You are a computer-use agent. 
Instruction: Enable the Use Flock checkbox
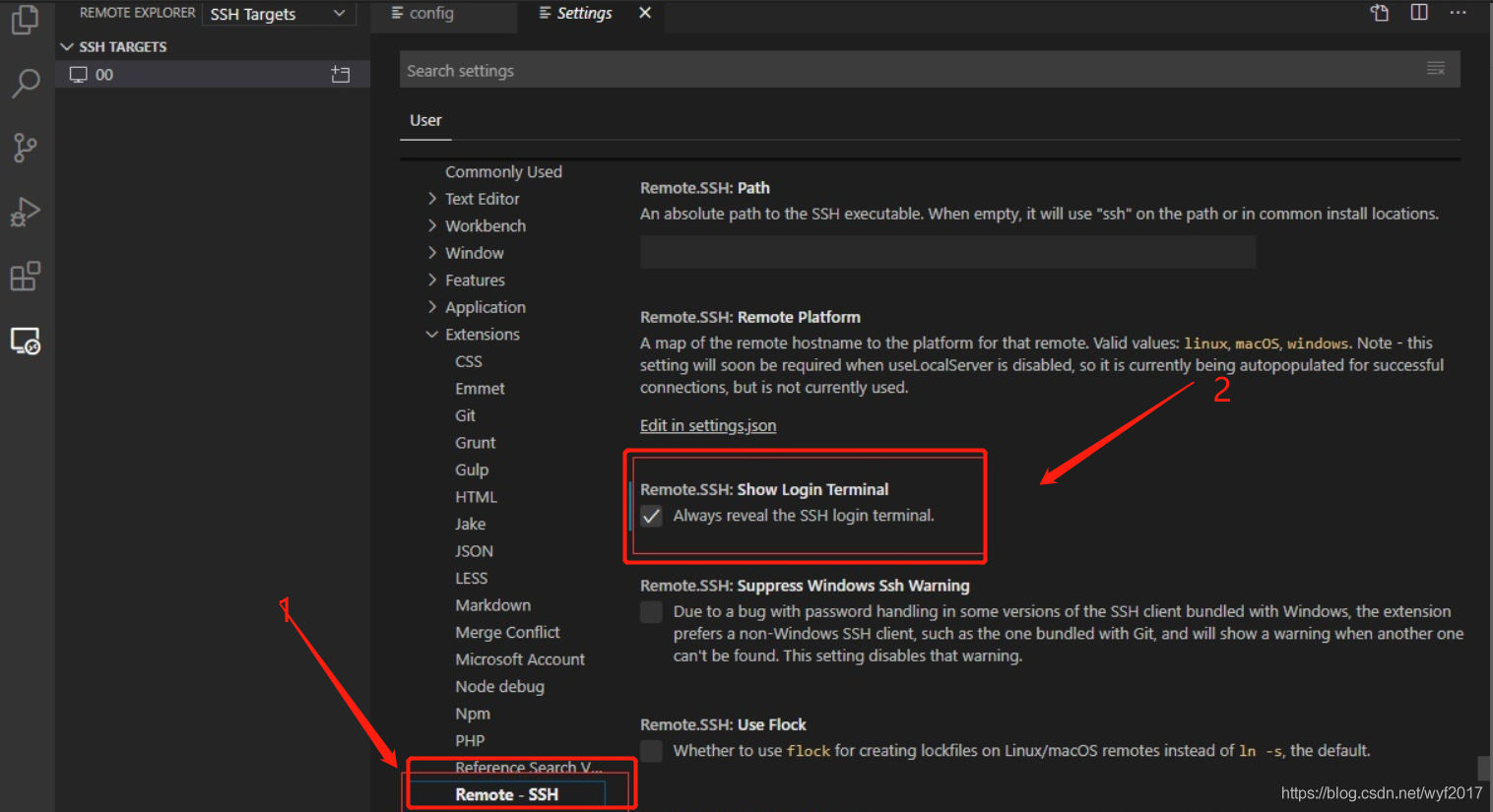pos(651,751)
